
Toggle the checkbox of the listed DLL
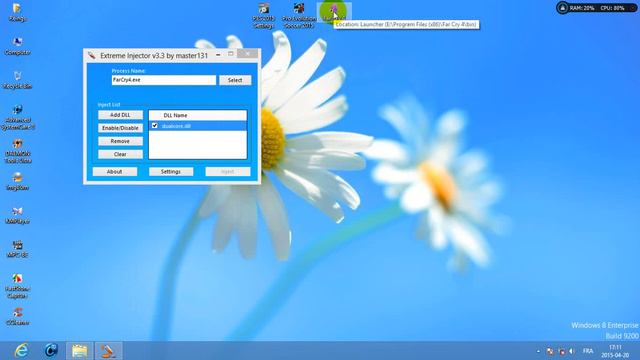(155, 126)
